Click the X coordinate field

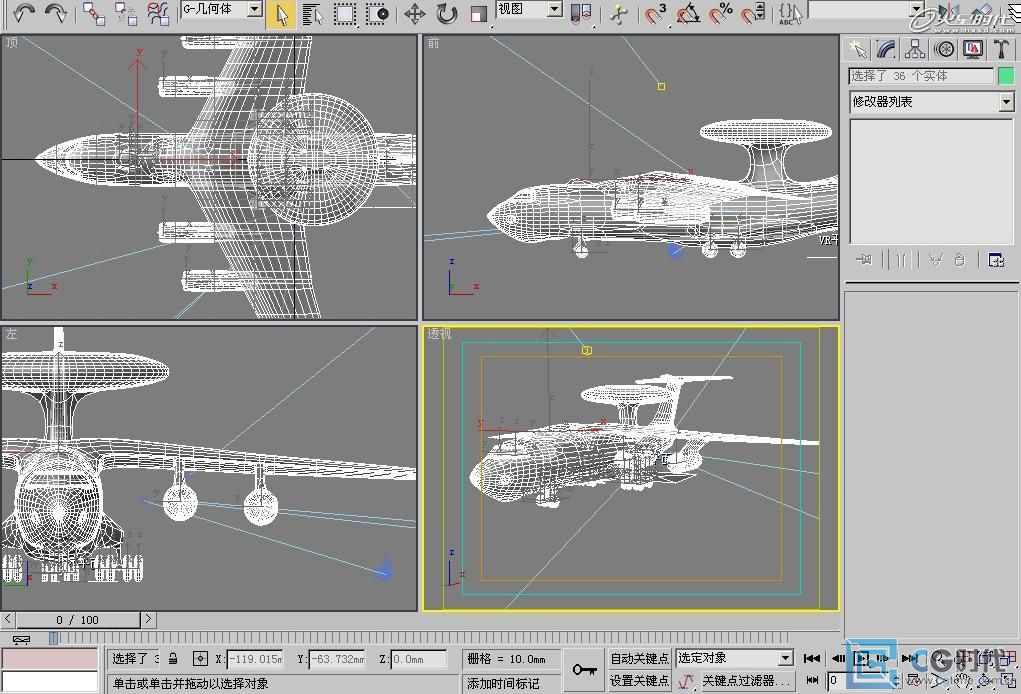pos(255,659)
